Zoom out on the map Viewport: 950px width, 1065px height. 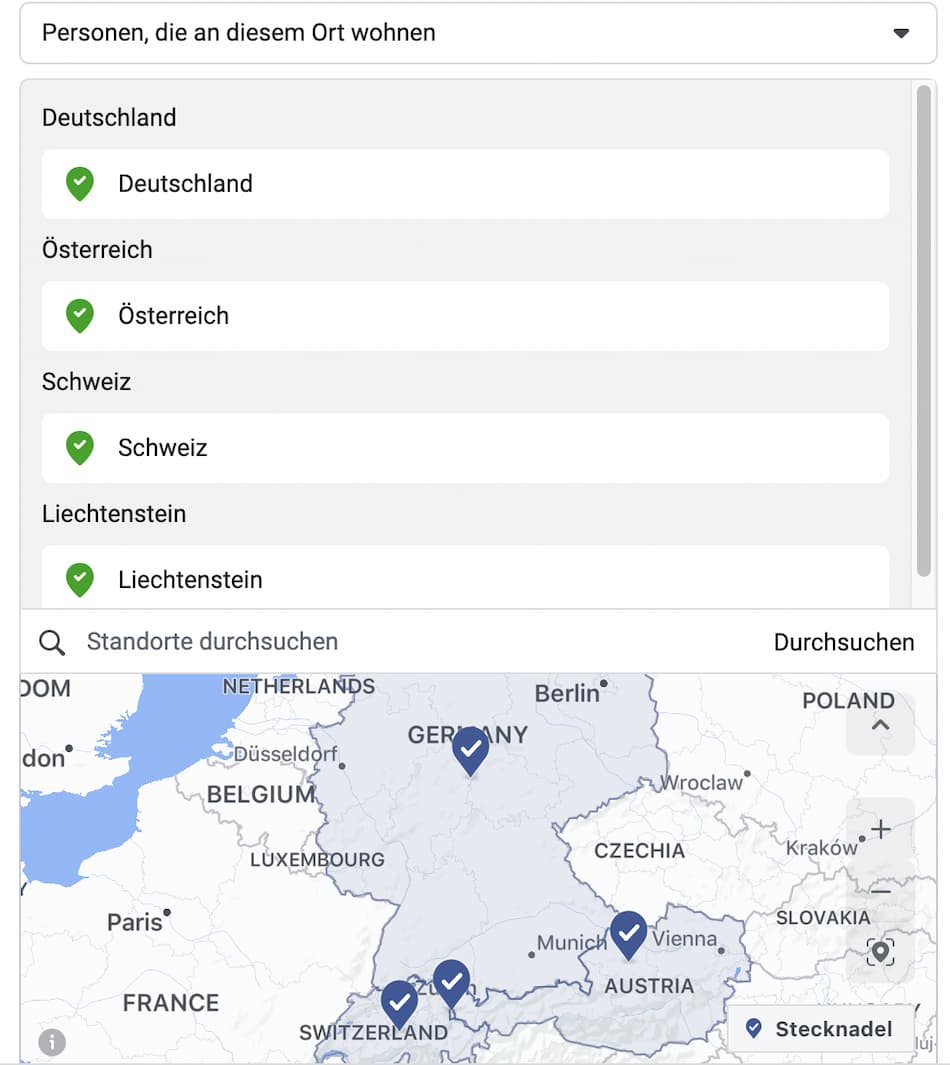(880, 890)
